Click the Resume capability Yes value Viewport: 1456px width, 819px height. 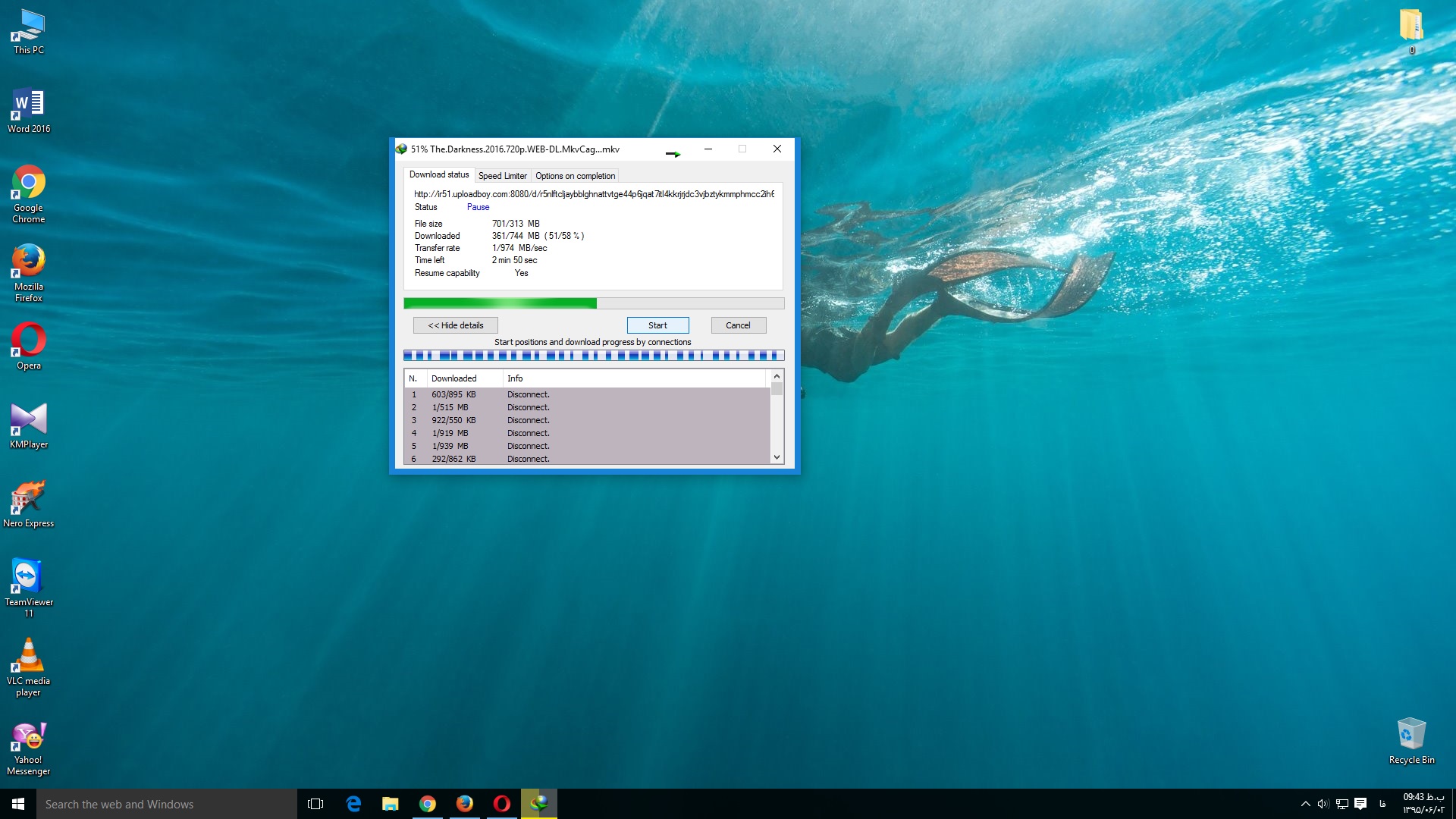[x=521, y=273]
